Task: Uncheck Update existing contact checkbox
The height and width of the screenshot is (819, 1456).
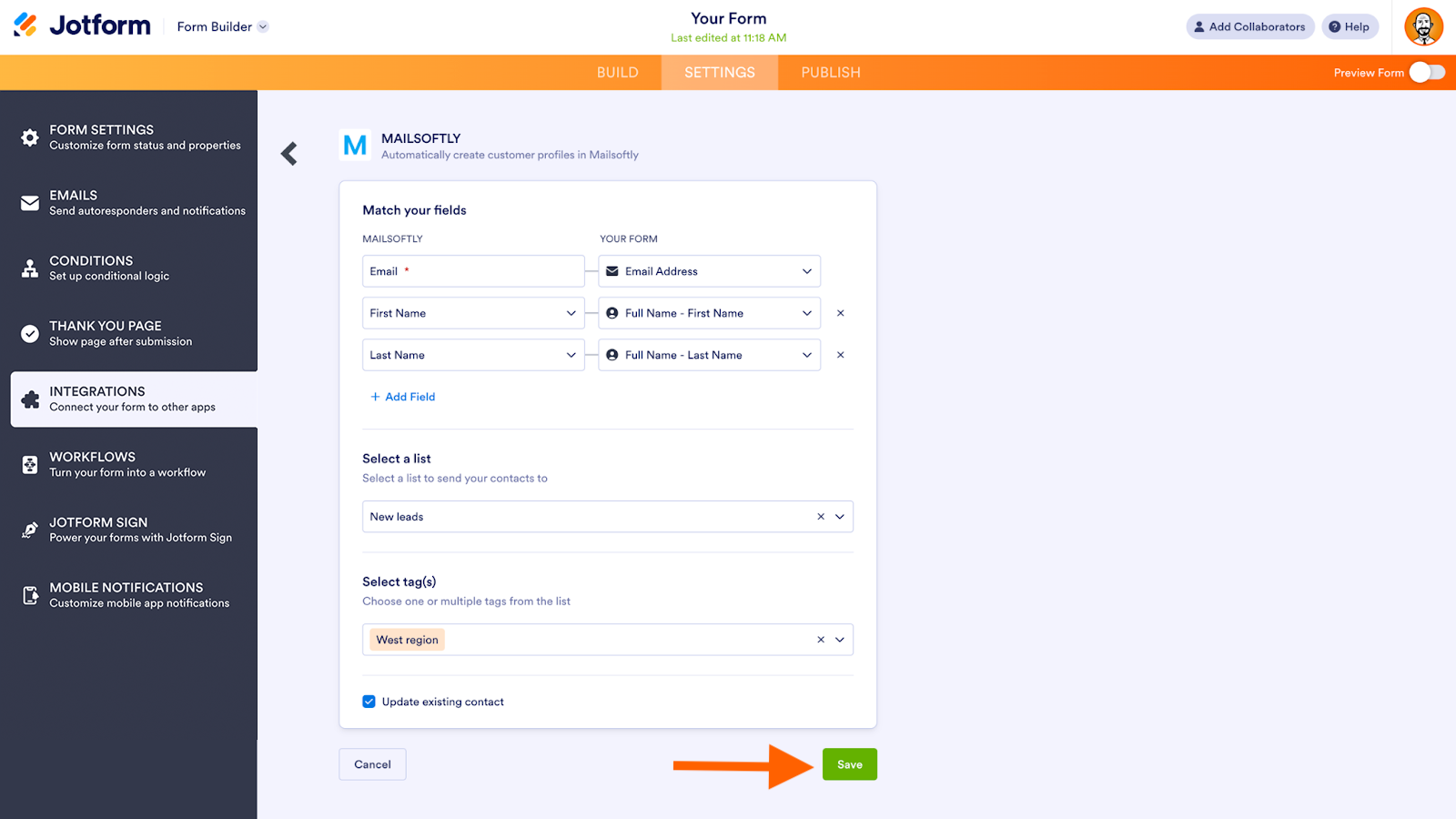Action: [369, 702]
